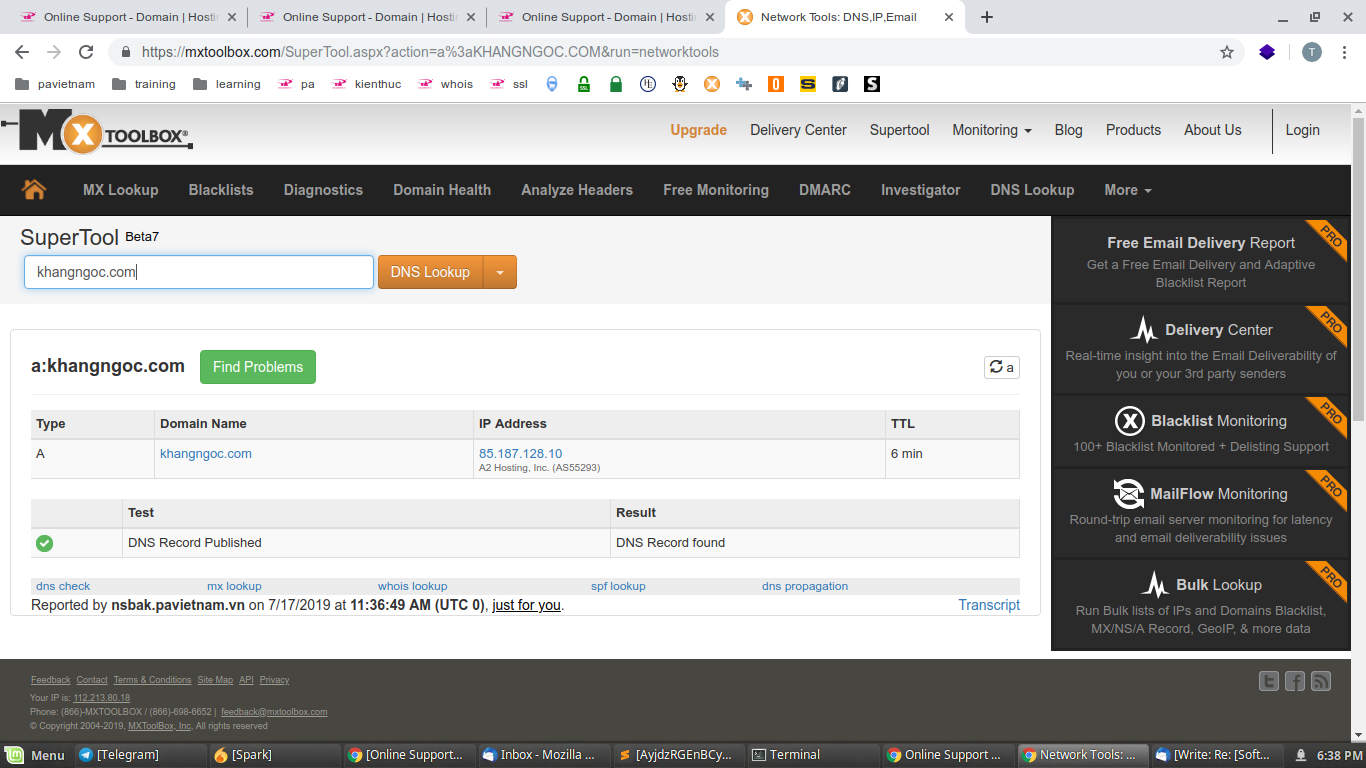Open Delivery Center in the top menu
The width and height of the screenshot is (1366, 768).
pos(798,130)
